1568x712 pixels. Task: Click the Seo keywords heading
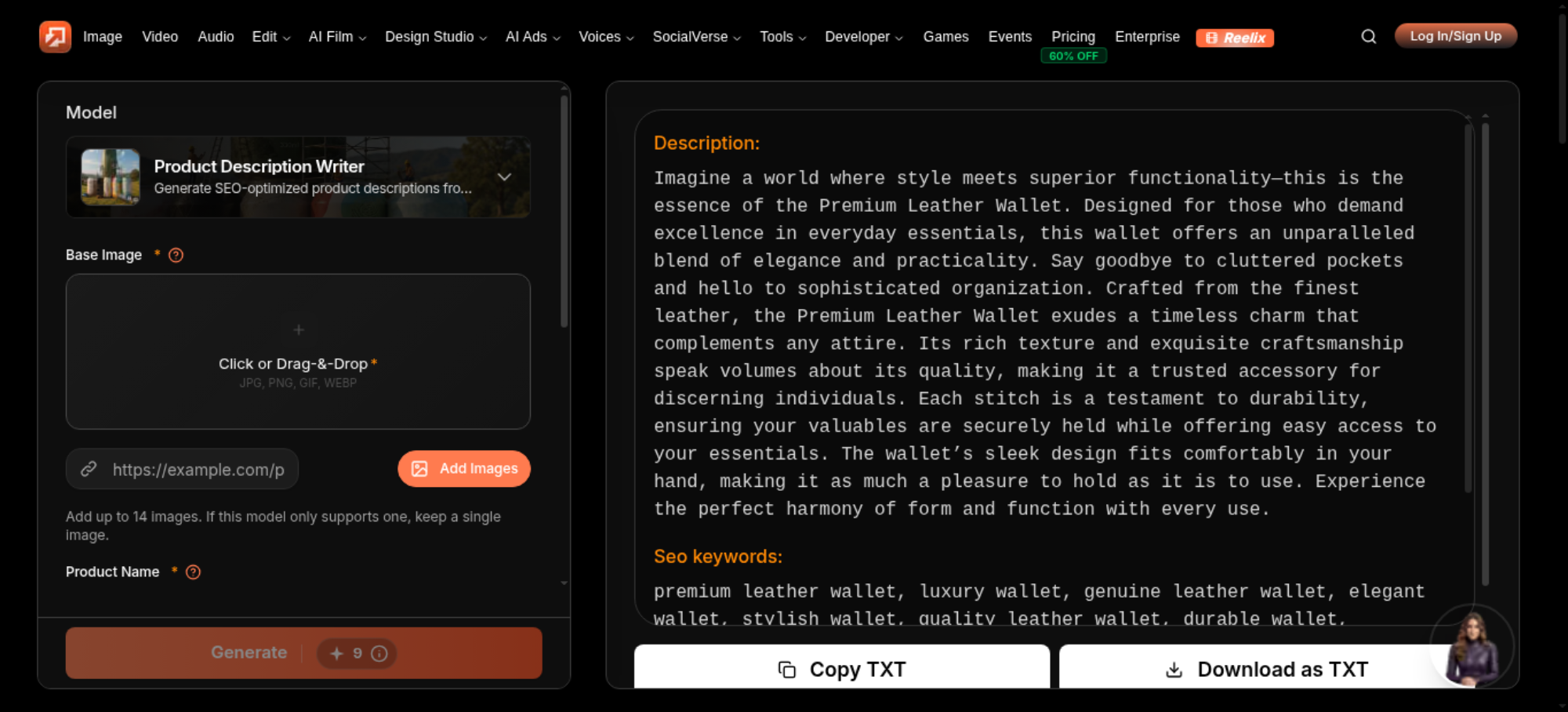(x=718, y=557)
